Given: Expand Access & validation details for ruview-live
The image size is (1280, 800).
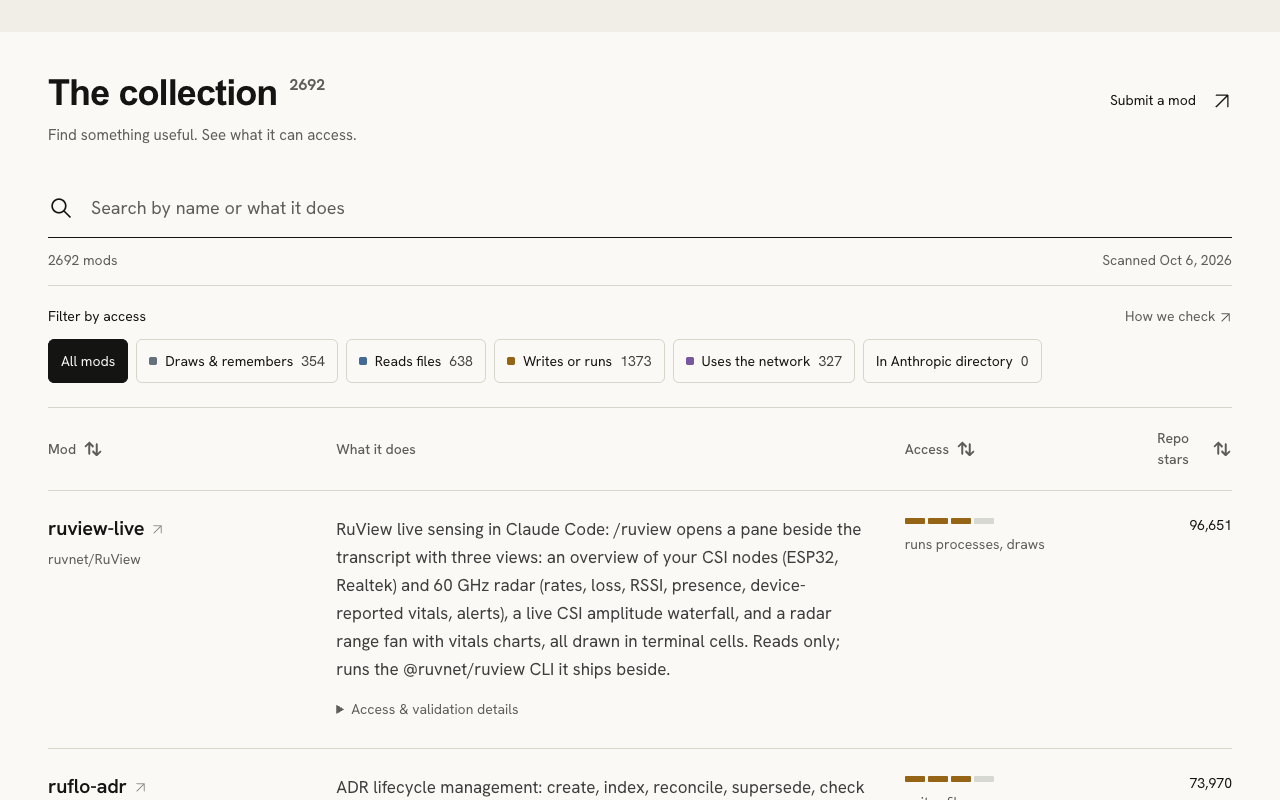Looking at the screenshot, I should (x=427, y=709).
